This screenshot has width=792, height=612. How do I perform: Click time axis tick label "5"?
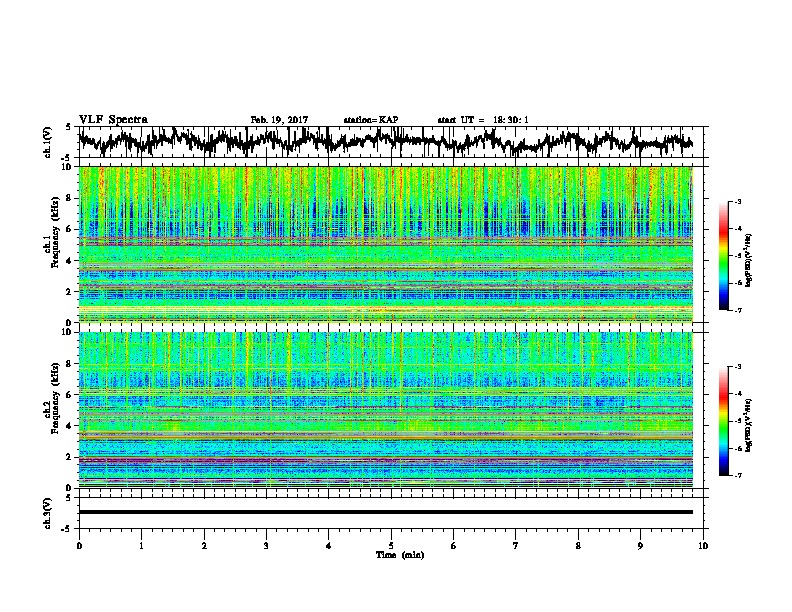pos(391,546)
